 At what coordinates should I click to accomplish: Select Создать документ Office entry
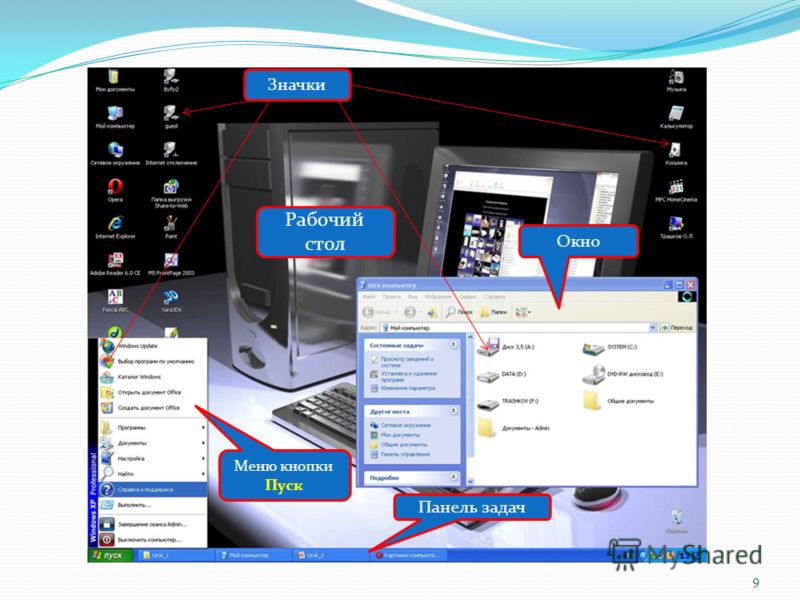click(153, 408)
